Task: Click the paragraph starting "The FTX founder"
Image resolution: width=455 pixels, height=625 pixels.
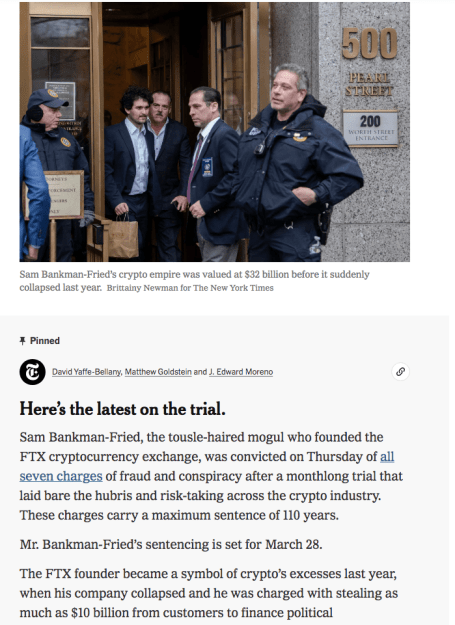Action: (209, 593)
